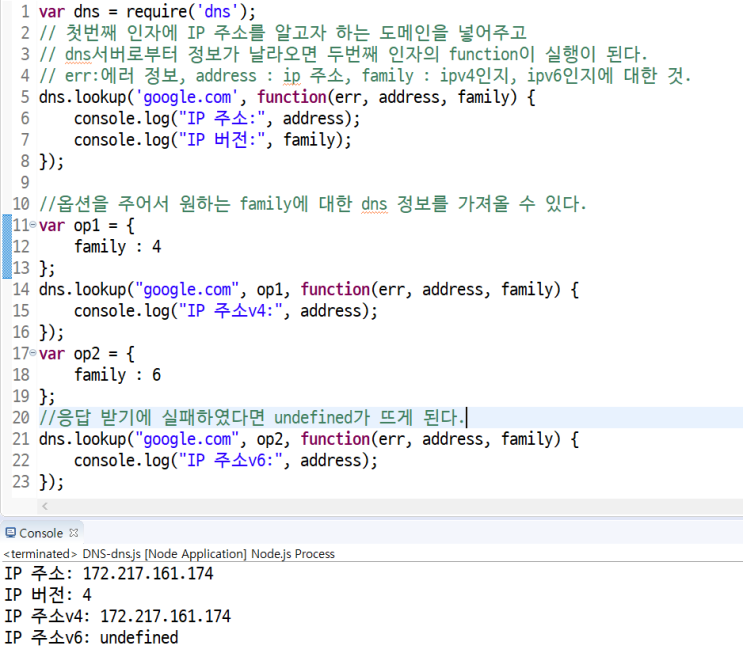Click the blue change marker beside line 12

pyautogui.click(x=7, y=246)
